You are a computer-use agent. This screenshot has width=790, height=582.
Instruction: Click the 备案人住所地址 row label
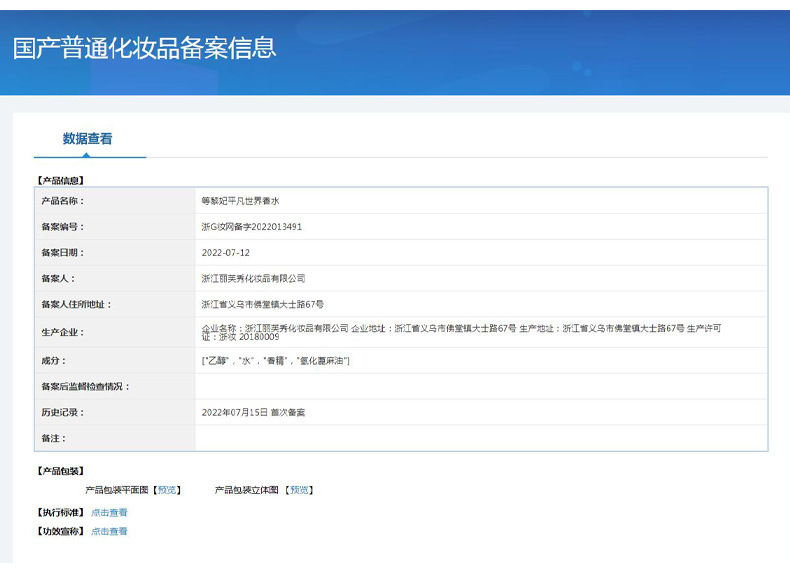coord(77,304)
